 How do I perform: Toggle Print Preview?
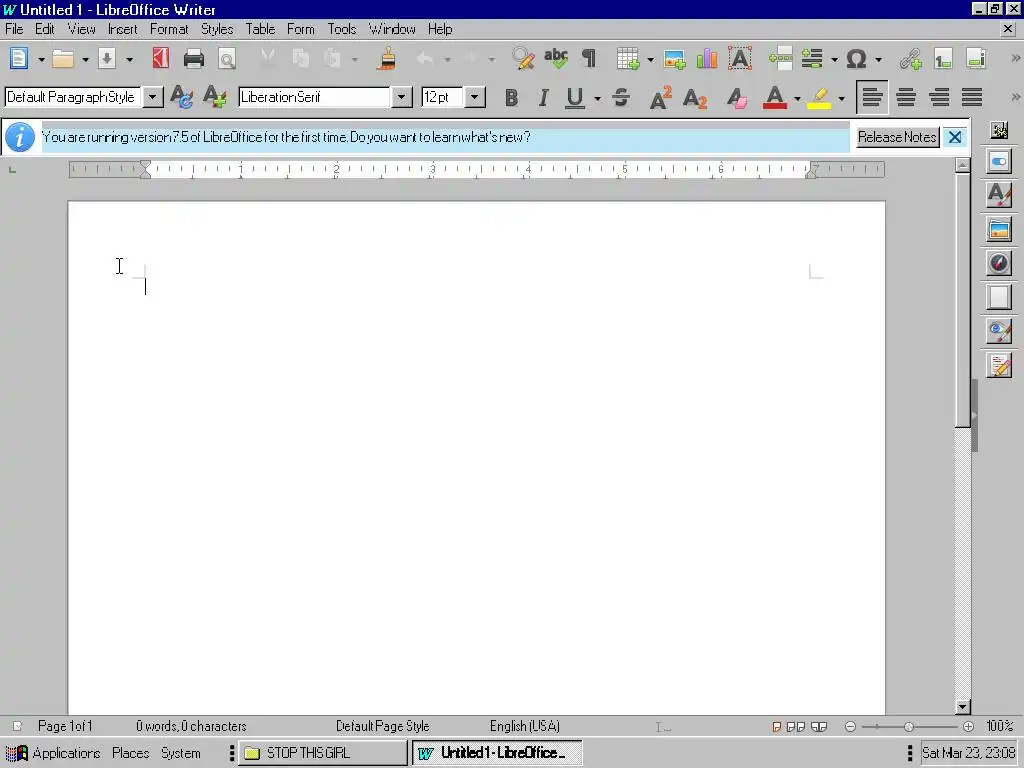tap(227, 59)
